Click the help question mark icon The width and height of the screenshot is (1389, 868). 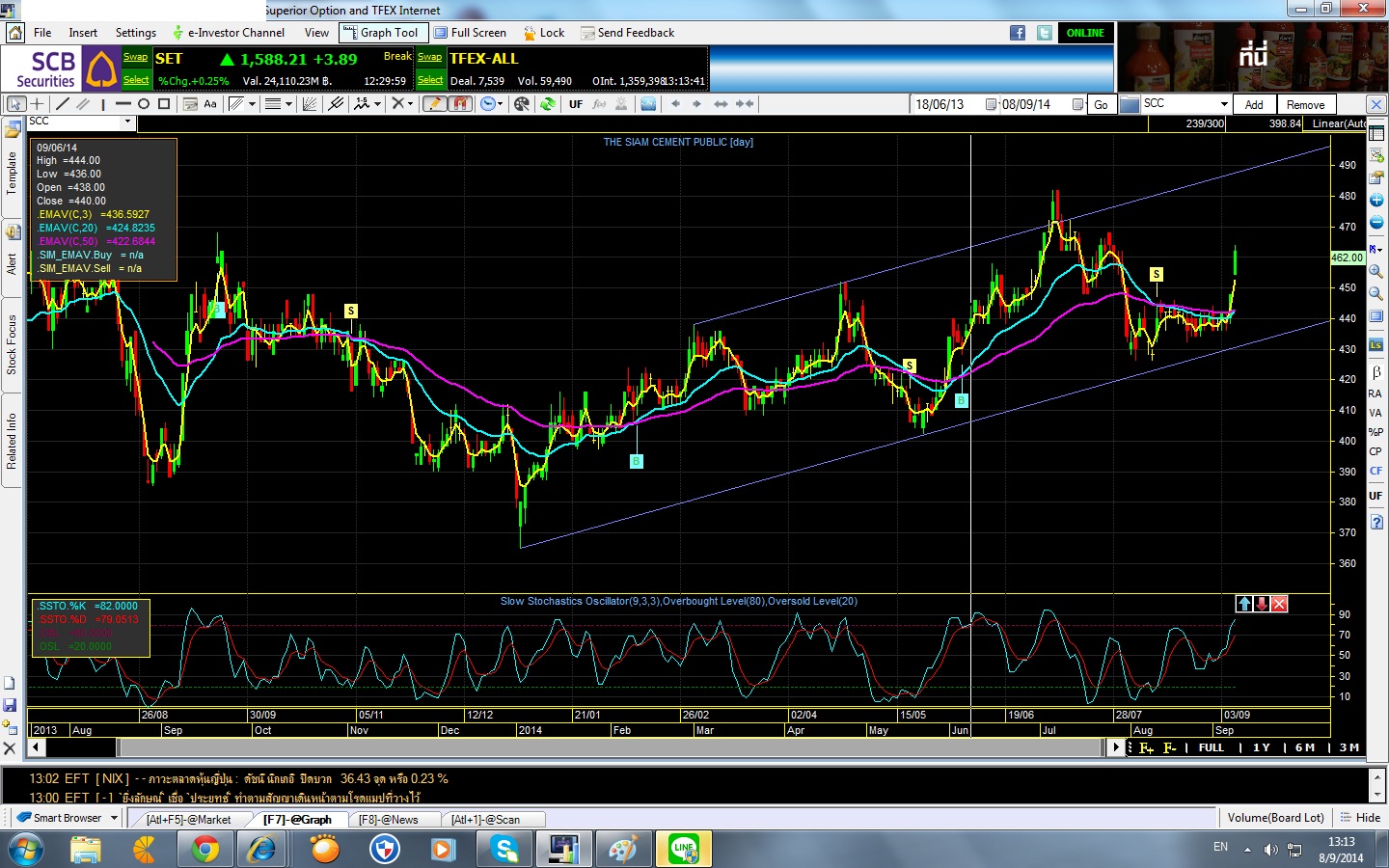(1376, 522)
